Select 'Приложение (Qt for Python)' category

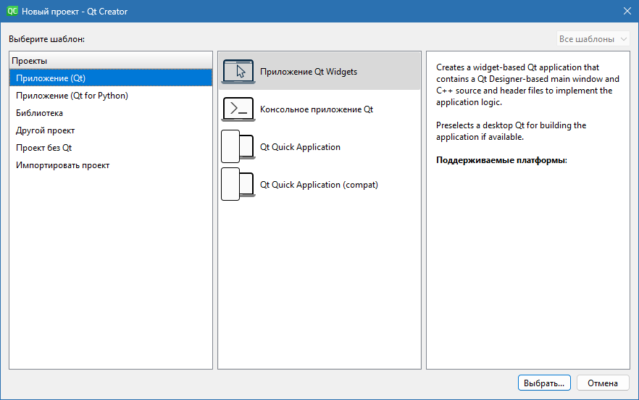tap(111, 95)
